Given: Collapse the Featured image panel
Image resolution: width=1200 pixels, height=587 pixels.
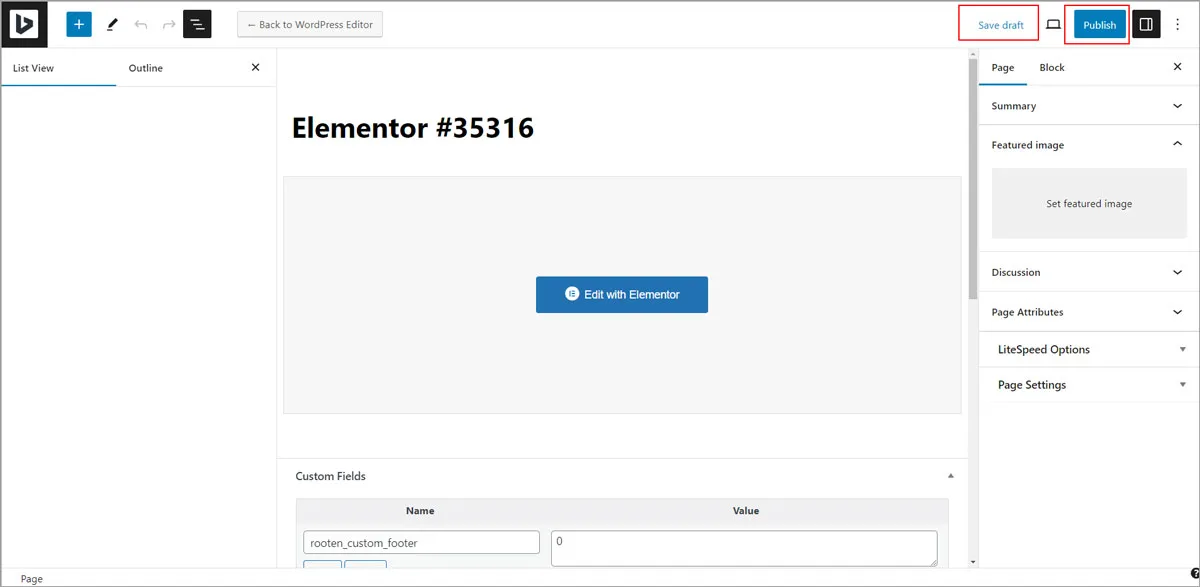Looking at the screenshot, I should (1089, 145).
